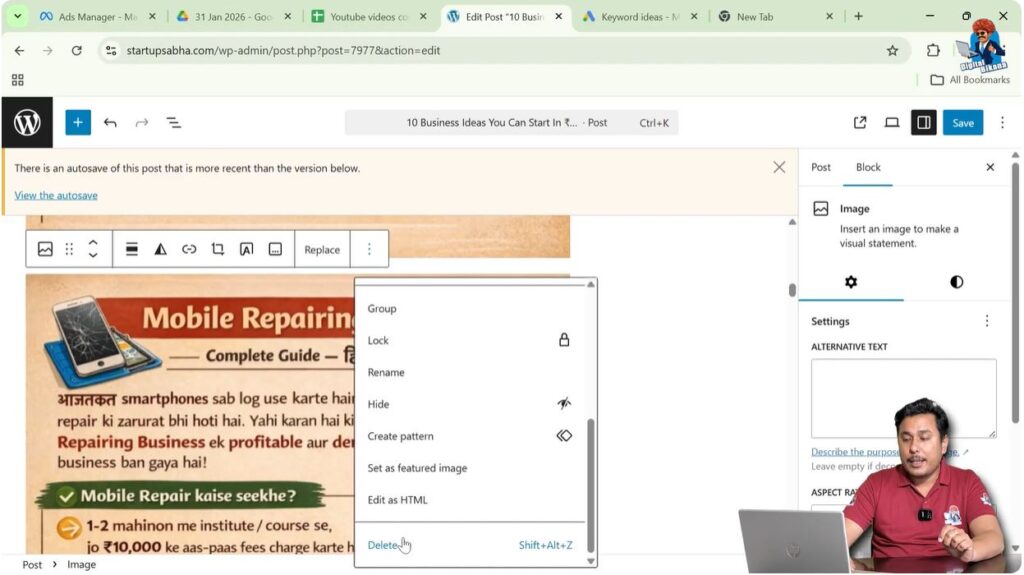Image resolution: width=1024 pixels, height=575 pixels.
Task: Add caption to the image
Action: (x=275, y=249)
